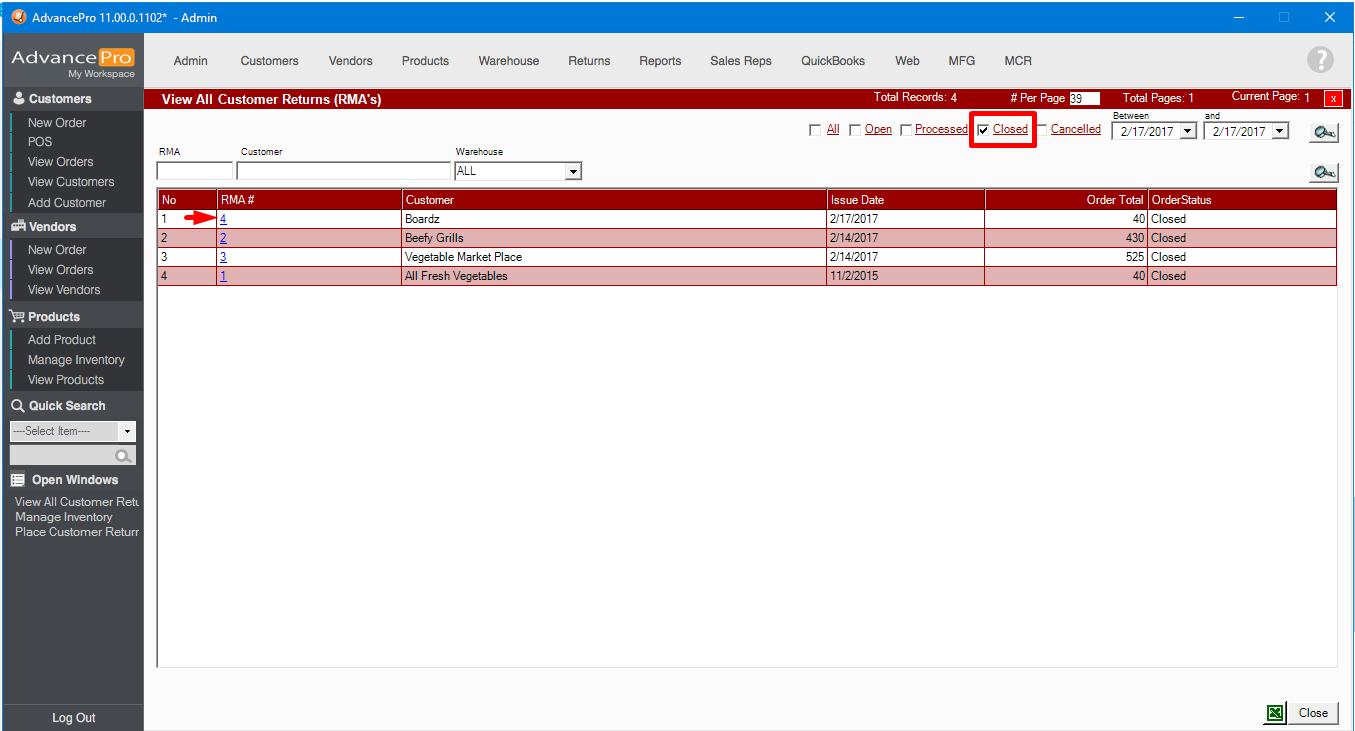The height and width of the screenshot is (731, 1355).
Task: Uncheck the Closed status checkbox
Action: coord(984,130)
